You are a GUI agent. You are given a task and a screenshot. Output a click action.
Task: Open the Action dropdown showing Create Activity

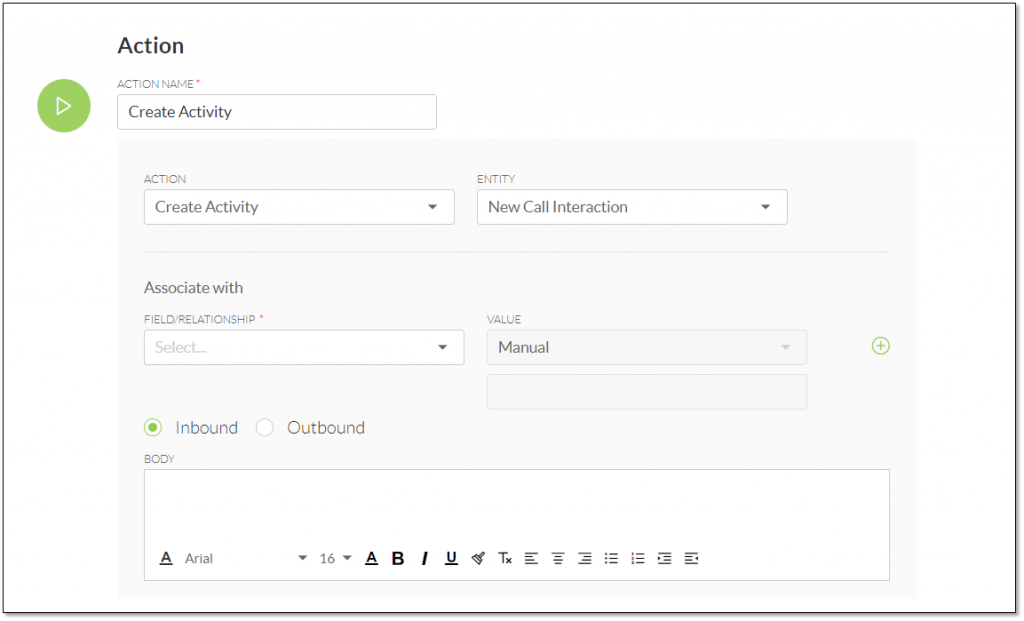299,207
